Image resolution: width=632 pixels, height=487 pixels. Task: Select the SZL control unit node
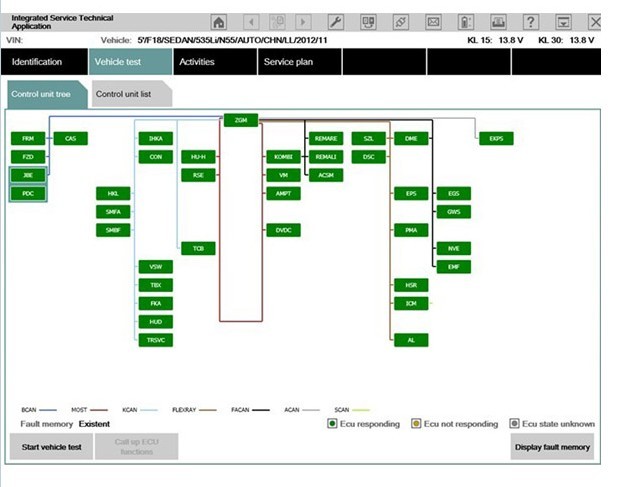[368, 138]
